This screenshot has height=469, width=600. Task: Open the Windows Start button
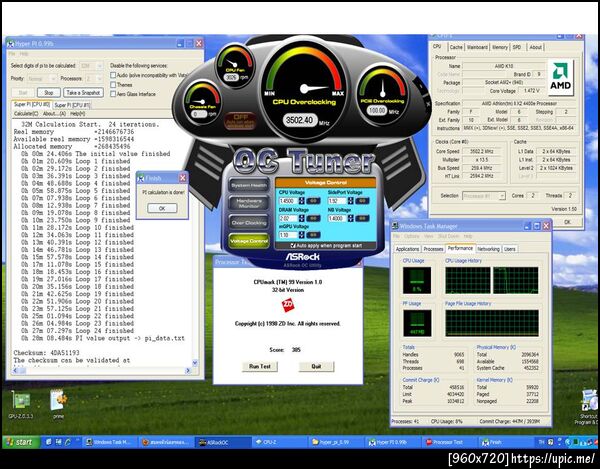(21, 442)
